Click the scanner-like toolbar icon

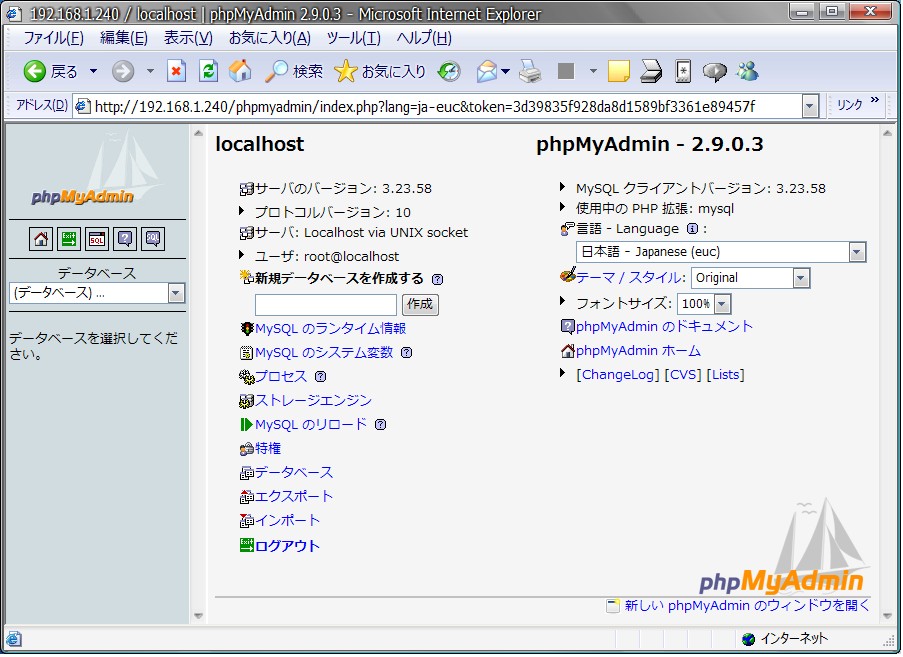pos(651,71)
